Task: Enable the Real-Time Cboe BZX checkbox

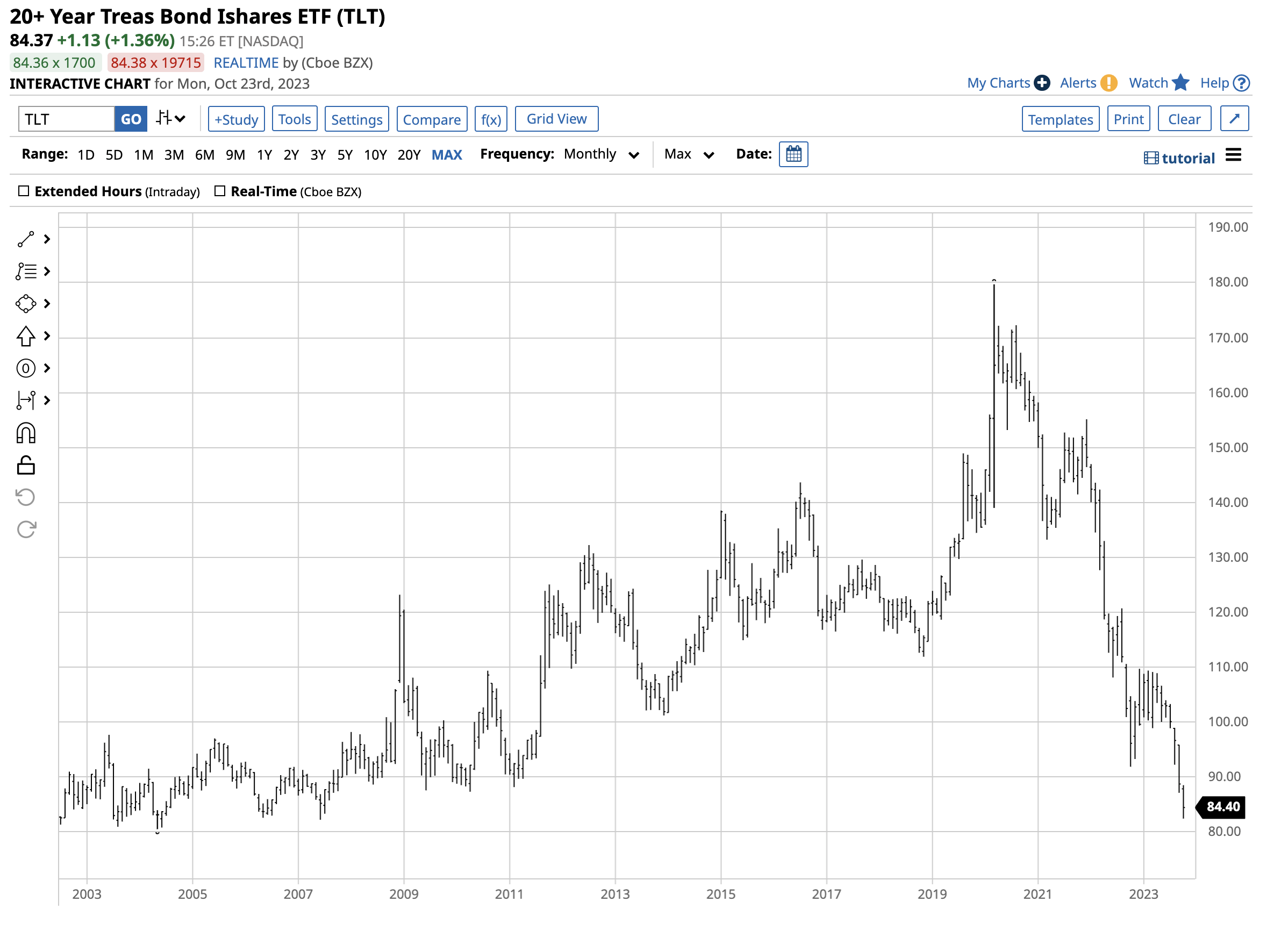Action: pos(220,191)
